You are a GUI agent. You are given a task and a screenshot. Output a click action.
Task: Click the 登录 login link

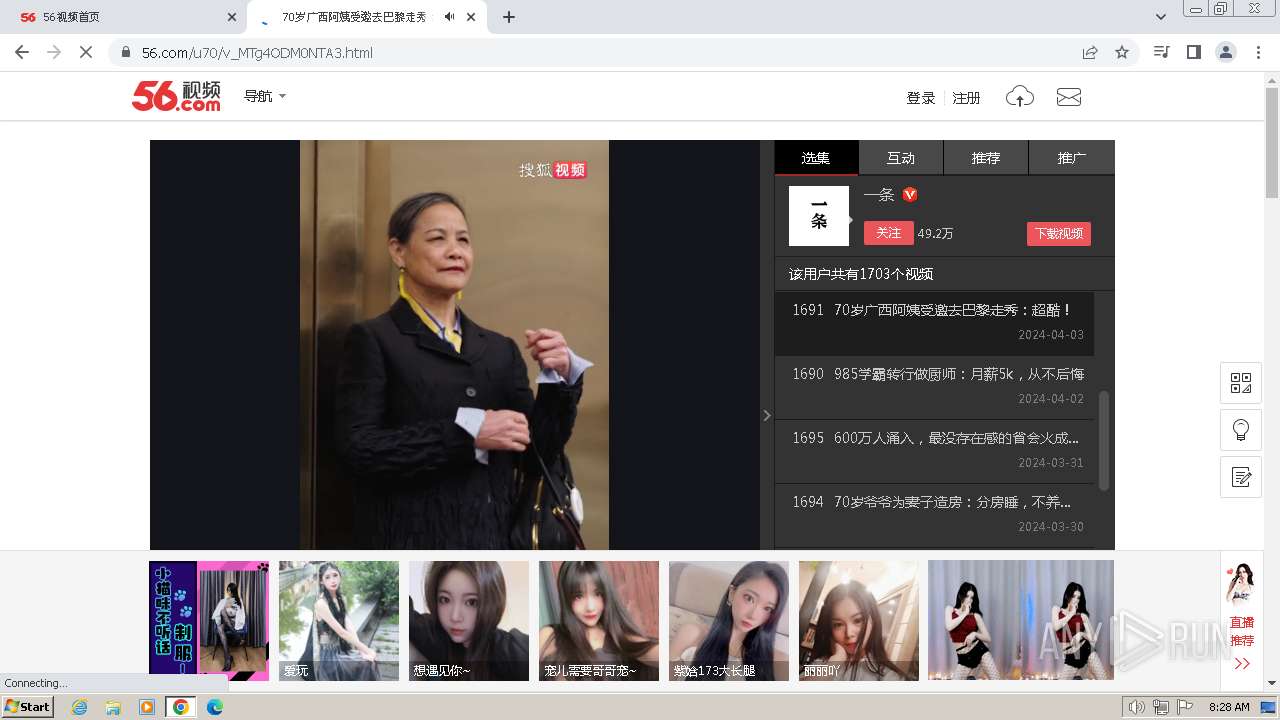pyautogui.click(x=921, y=98)
